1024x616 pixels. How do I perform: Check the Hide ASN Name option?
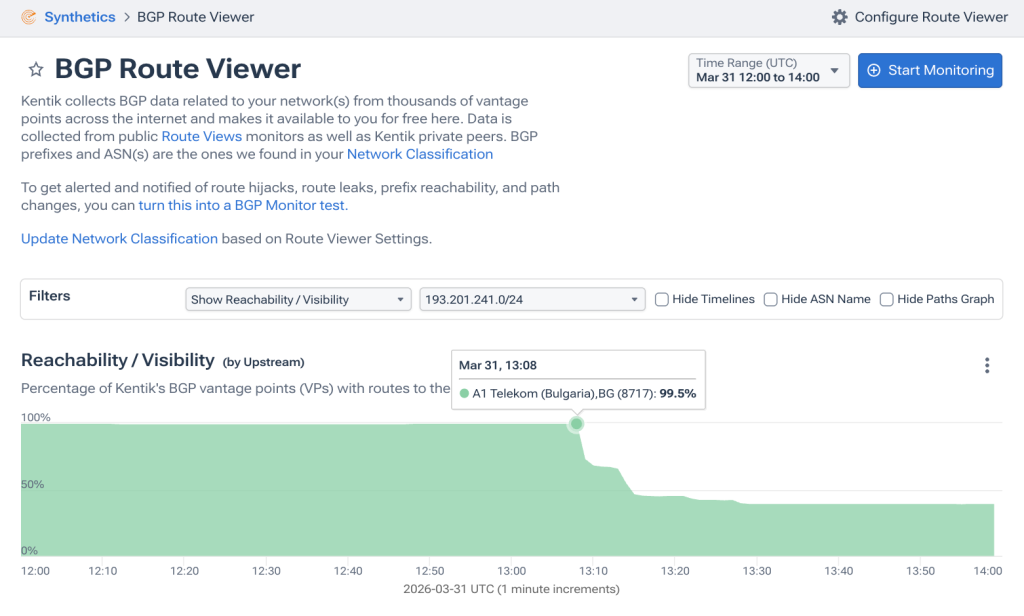[x=771, y=299]
